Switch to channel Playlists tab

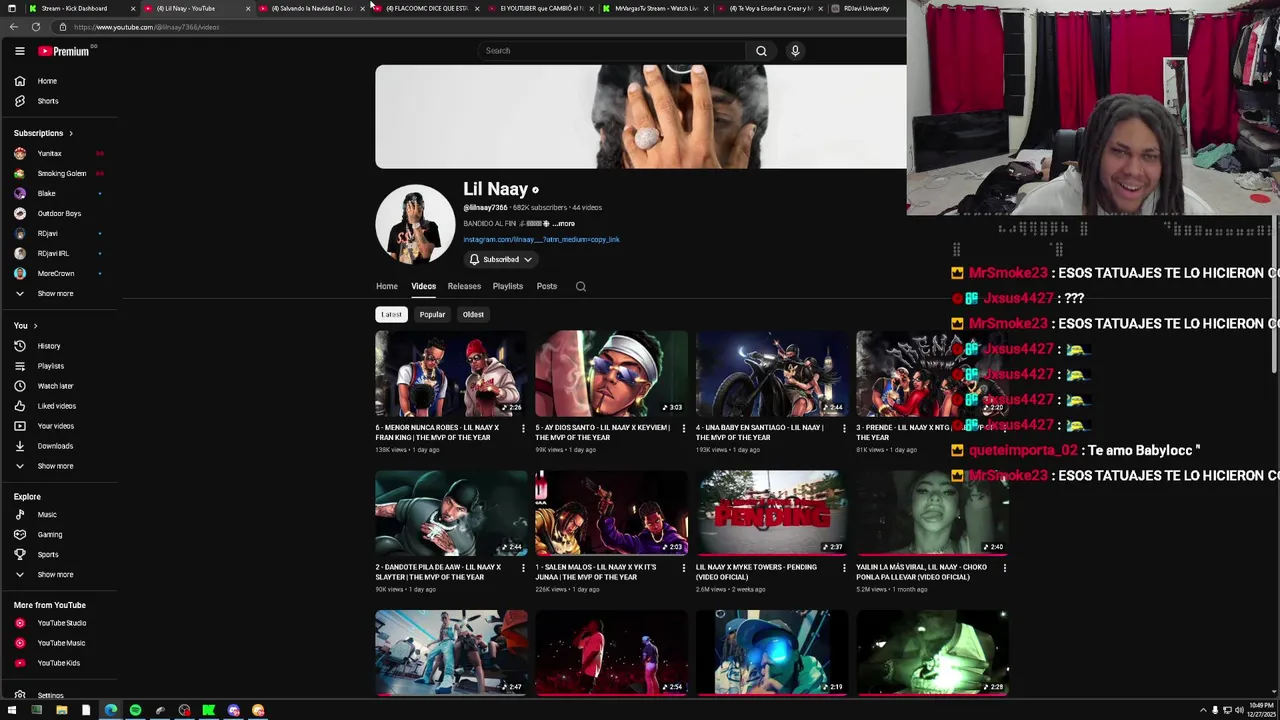(x=508, y=286)
